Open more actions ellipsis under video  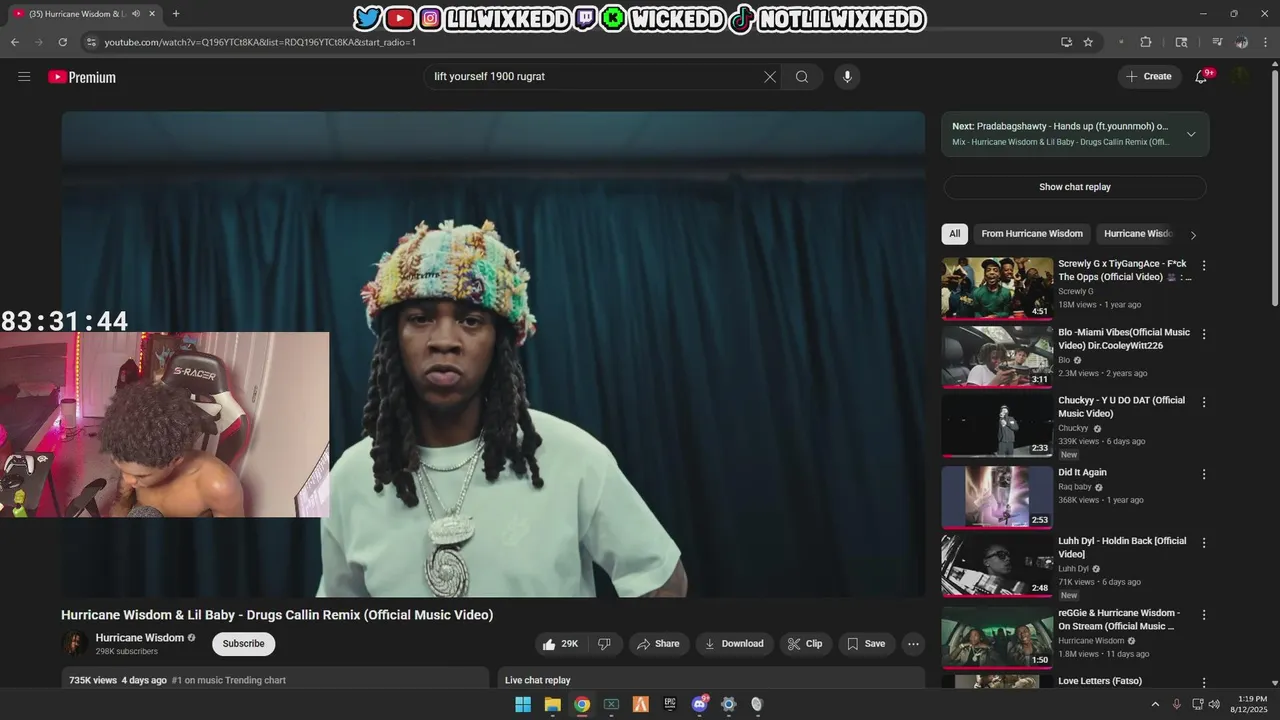point(913,644)
